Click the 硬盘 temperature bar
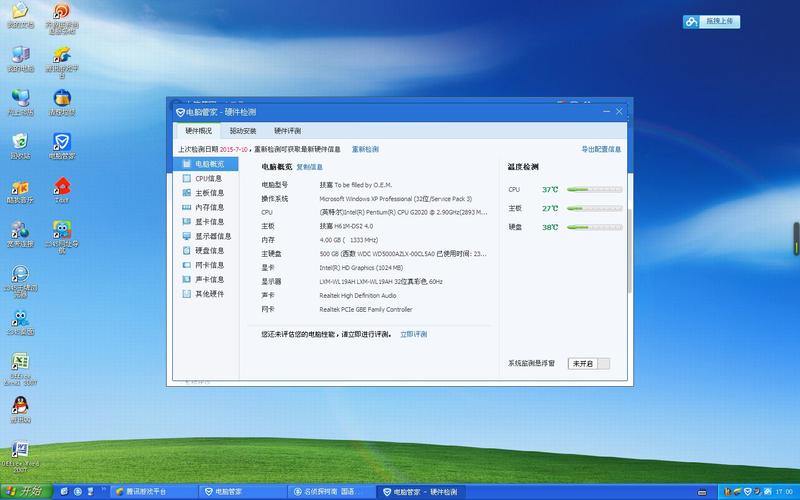800x500 pixels. click(594, 227)
